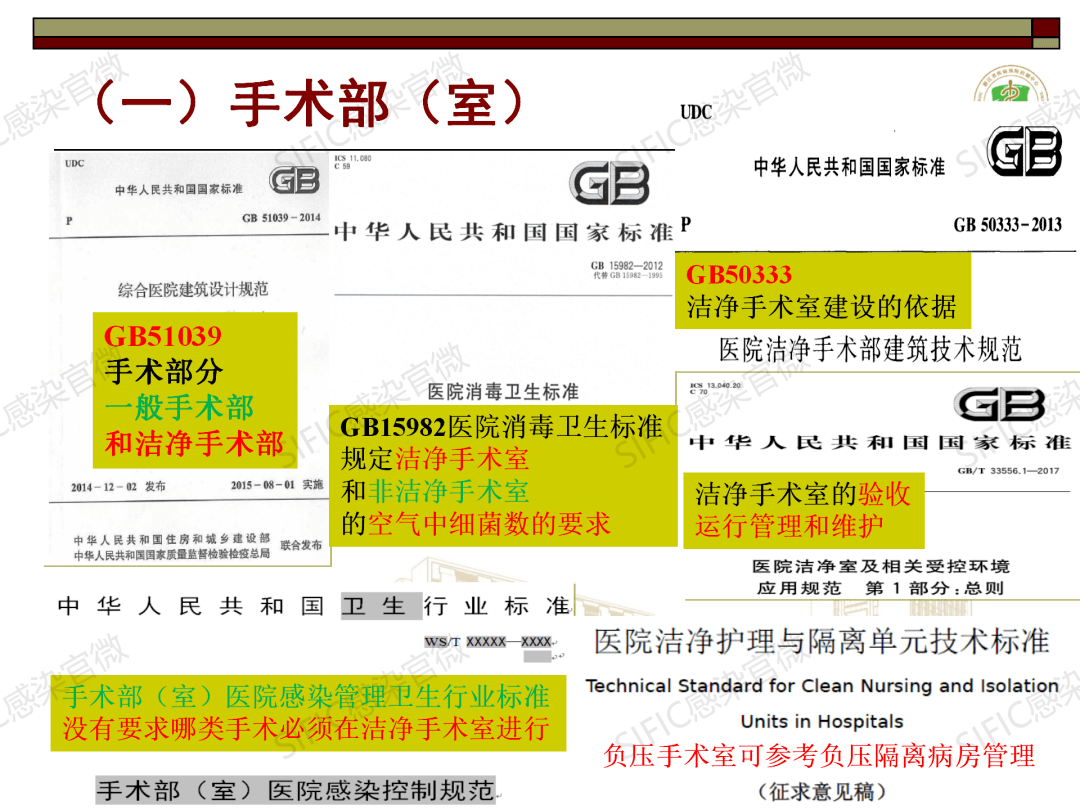Screen dimensions: 1080x810
Task: Click the title 医院洁净室及相关受控环境
Action: (x=880, y=566)
